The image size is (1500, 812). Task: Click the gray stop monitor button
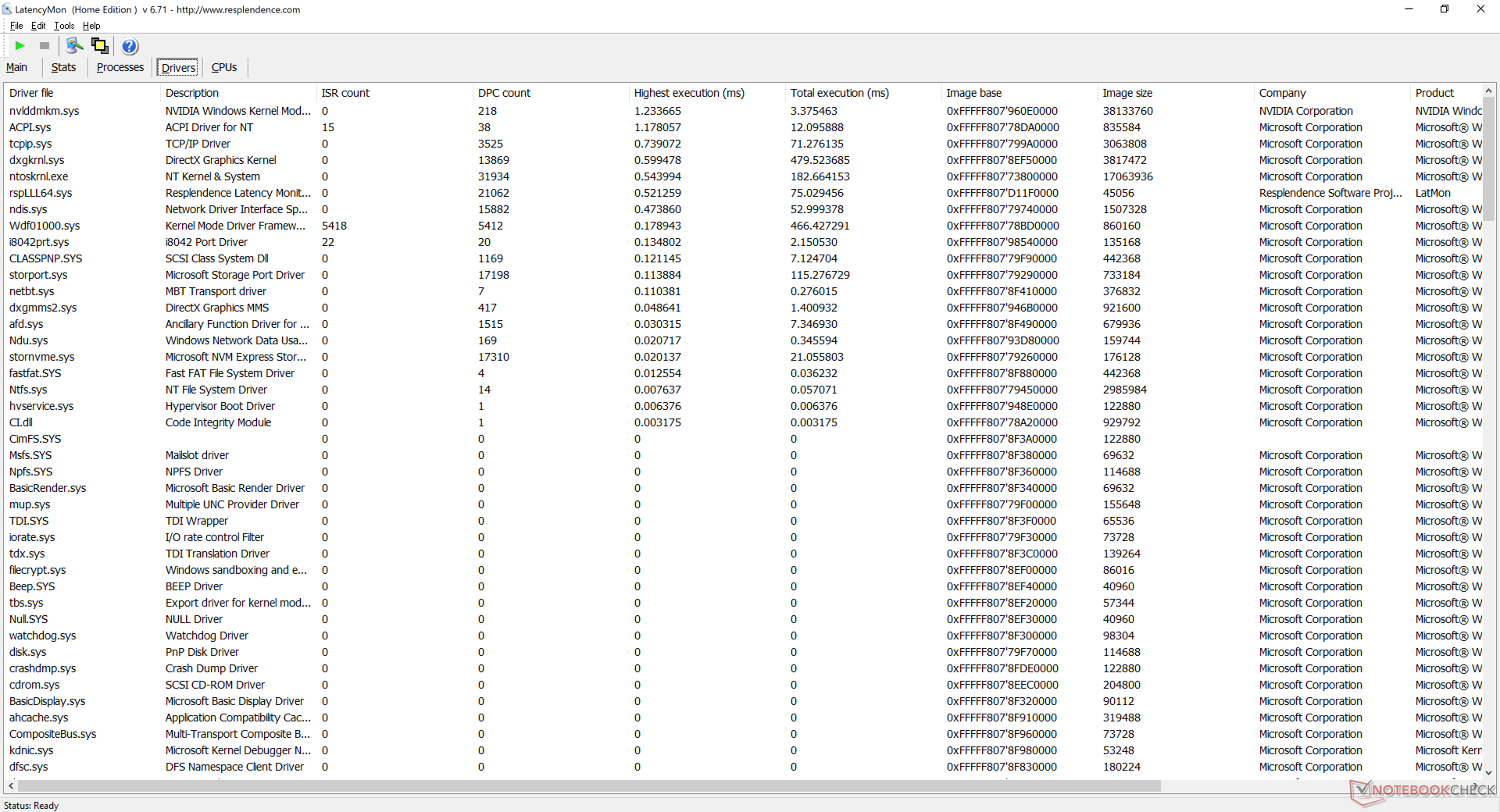point(45,46)
